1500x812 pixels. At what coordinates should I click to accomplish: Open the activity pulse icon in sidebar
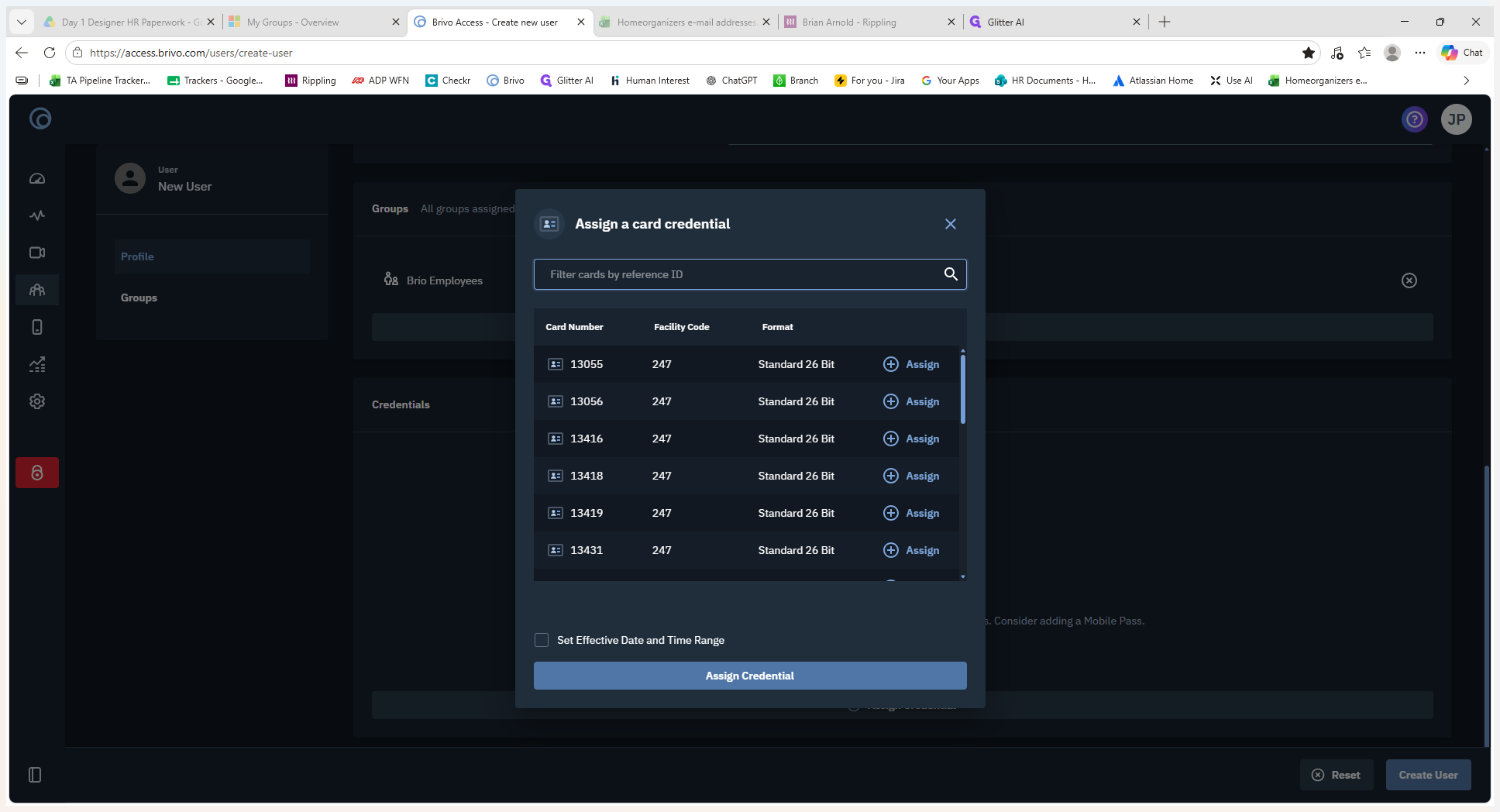click(37, 215)
